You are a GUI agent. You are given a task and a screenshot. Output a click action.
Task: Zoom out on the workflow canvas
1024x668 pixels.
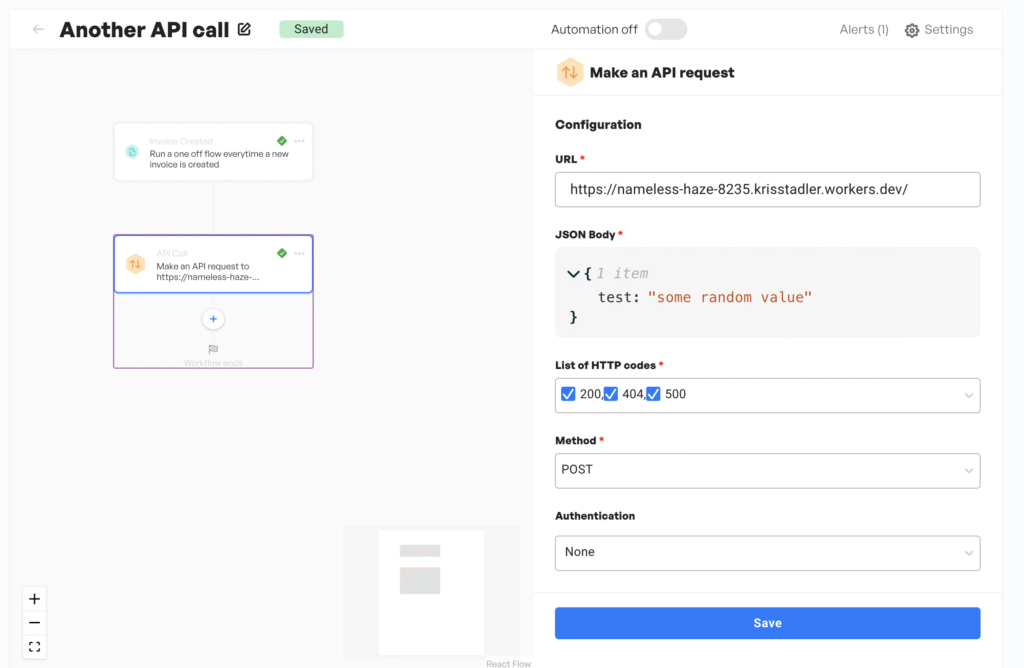35,623
